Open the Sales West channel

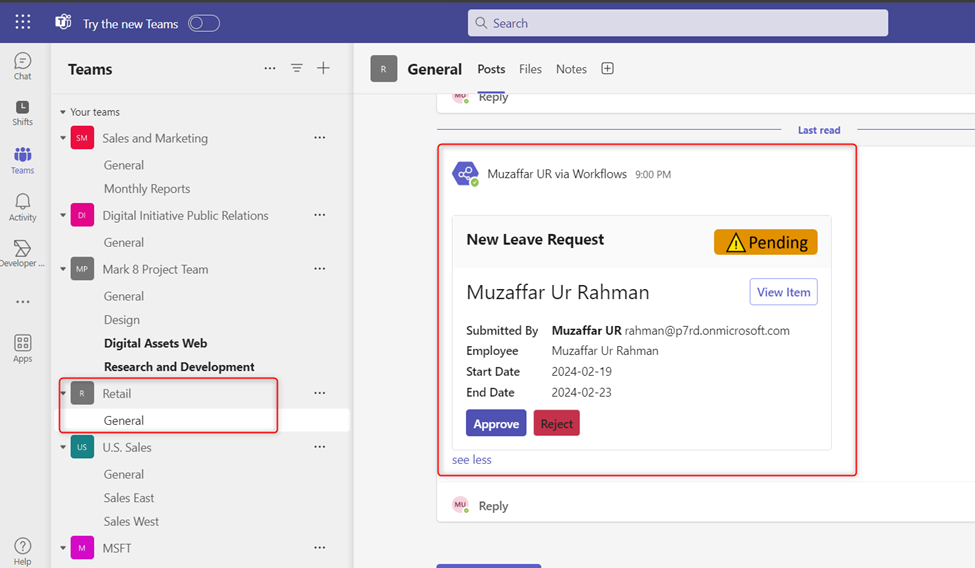131,521
